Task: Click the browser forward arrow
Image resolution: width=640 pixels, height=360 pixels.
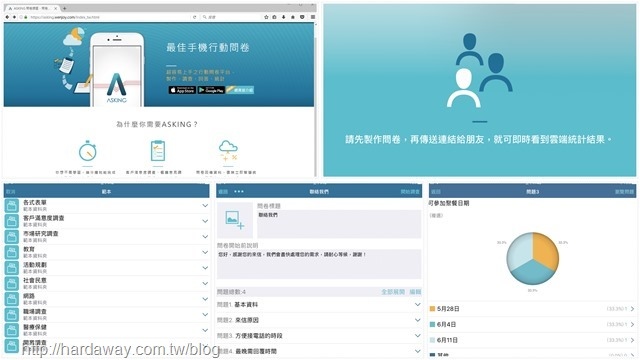Action: [x=14, y=17]
